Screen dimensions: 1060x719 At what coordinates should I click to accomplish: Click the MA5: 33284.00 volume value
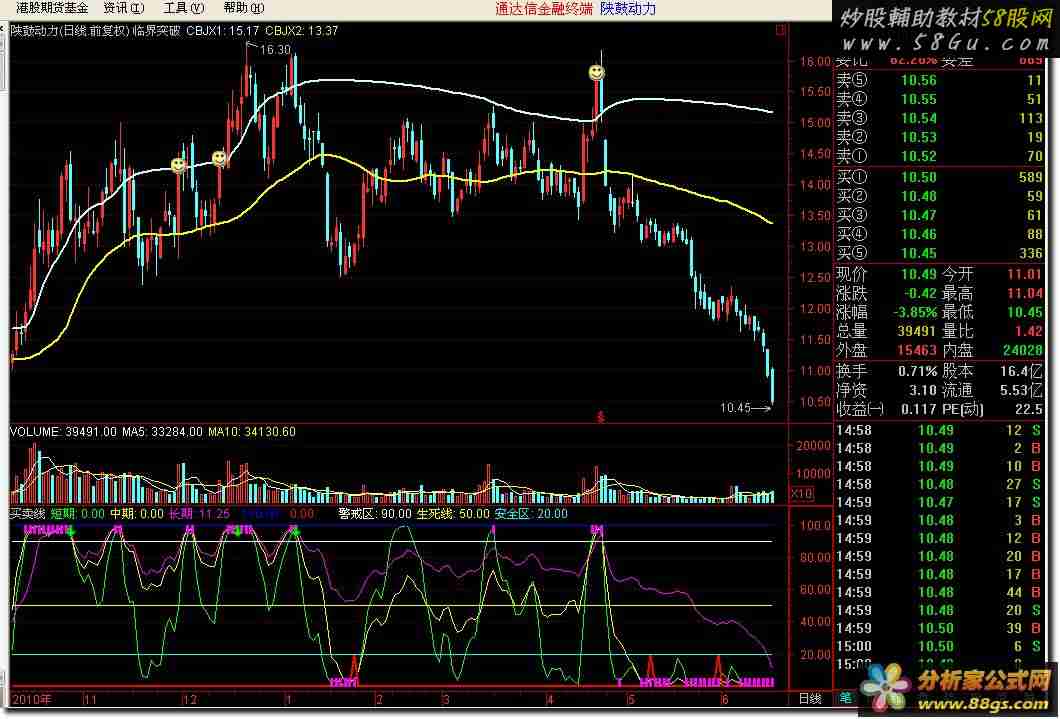tap(162, 431)
